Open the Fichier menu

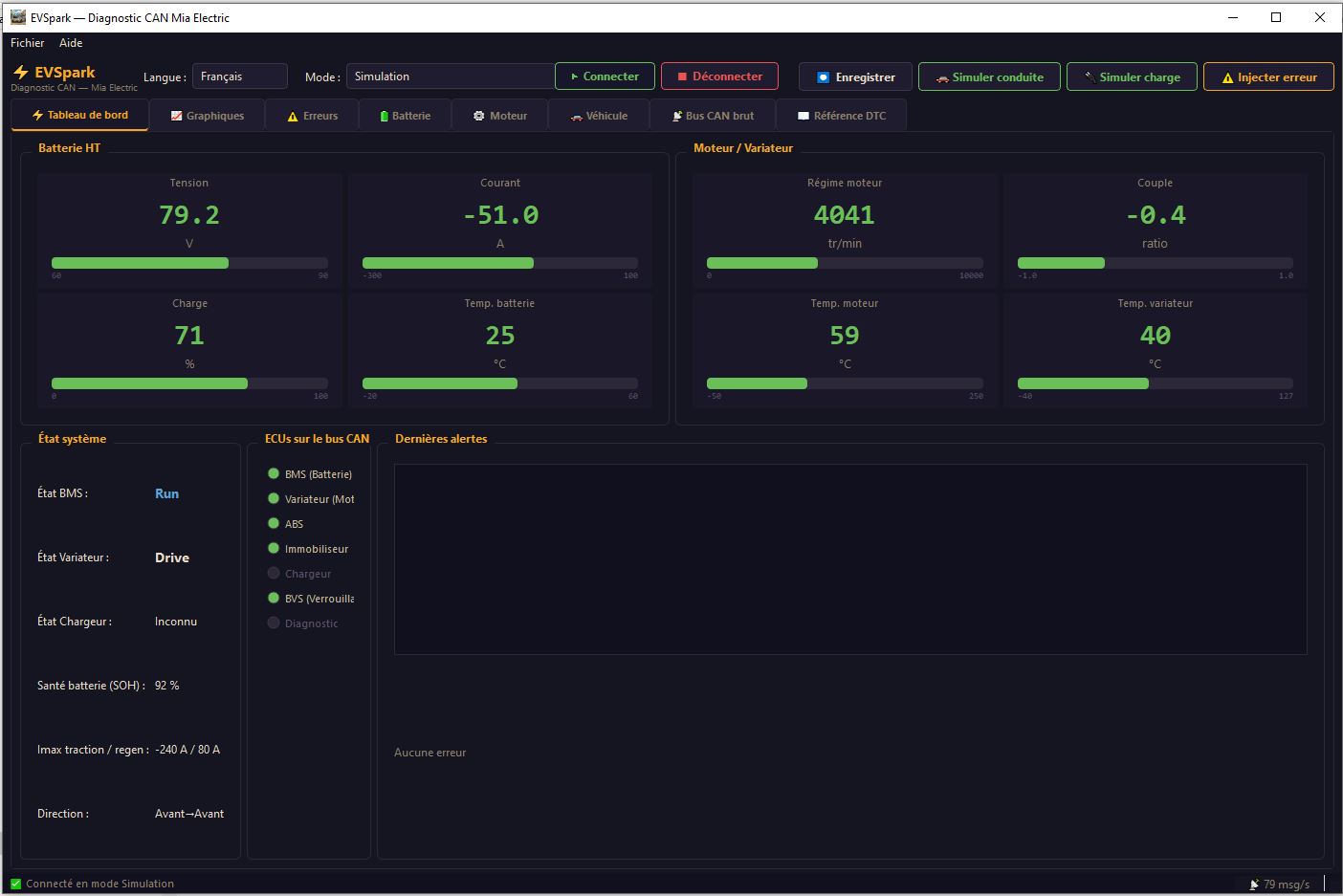pos(28,43)
